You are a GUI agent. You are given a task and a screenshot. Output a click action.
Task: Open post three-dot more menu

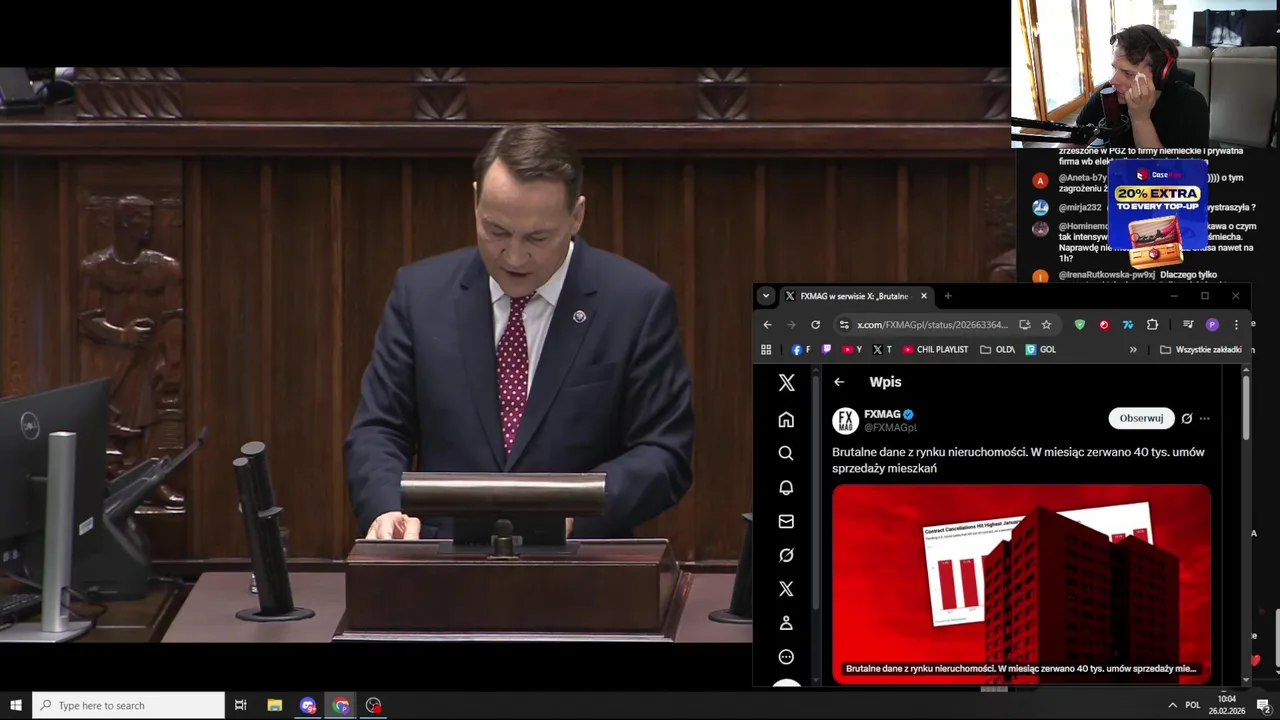click(1204, 418)
